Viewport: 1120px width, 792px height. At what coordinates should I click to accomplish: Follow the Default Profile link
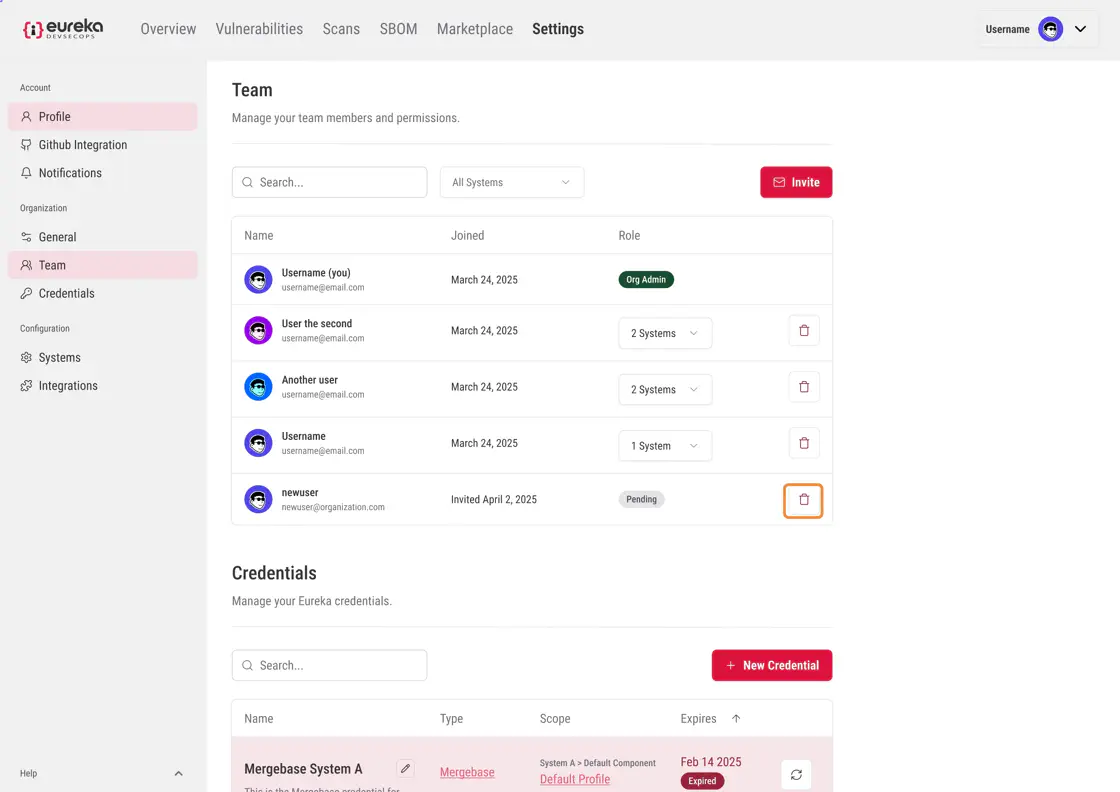point(575,779)
